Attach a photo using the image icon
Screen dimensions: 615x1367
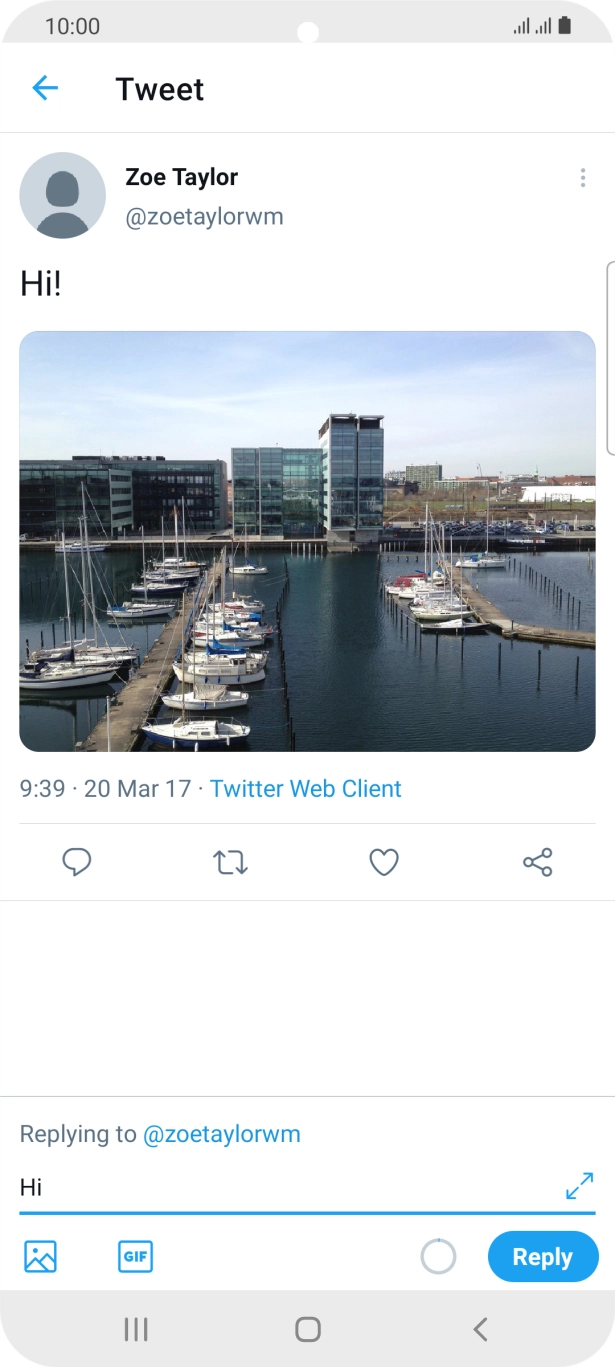point(40,1256)
